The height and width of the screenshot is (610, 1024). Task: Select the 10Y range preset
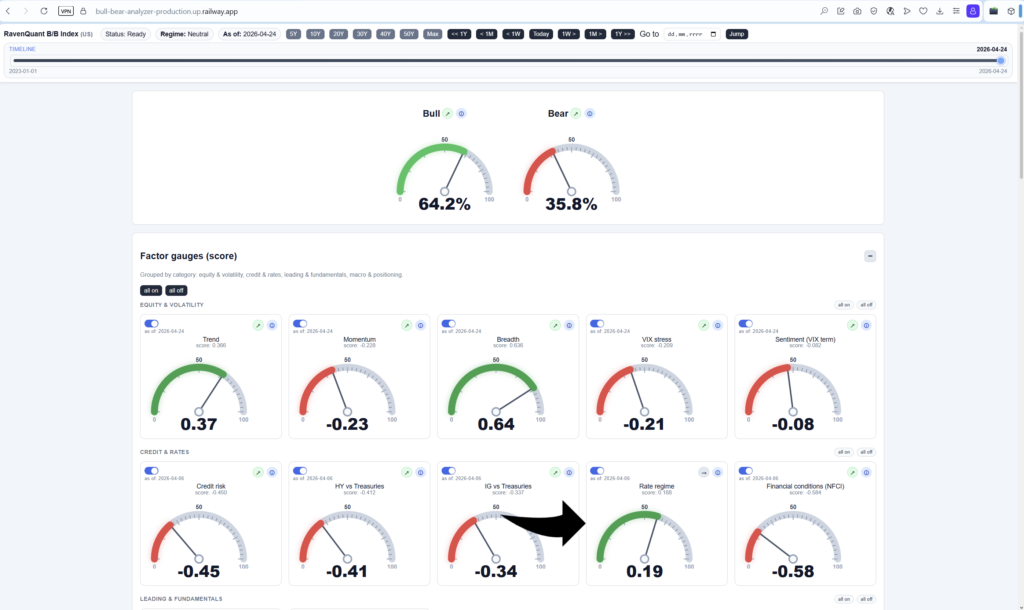pyautogui.click(x=315, y=34)
